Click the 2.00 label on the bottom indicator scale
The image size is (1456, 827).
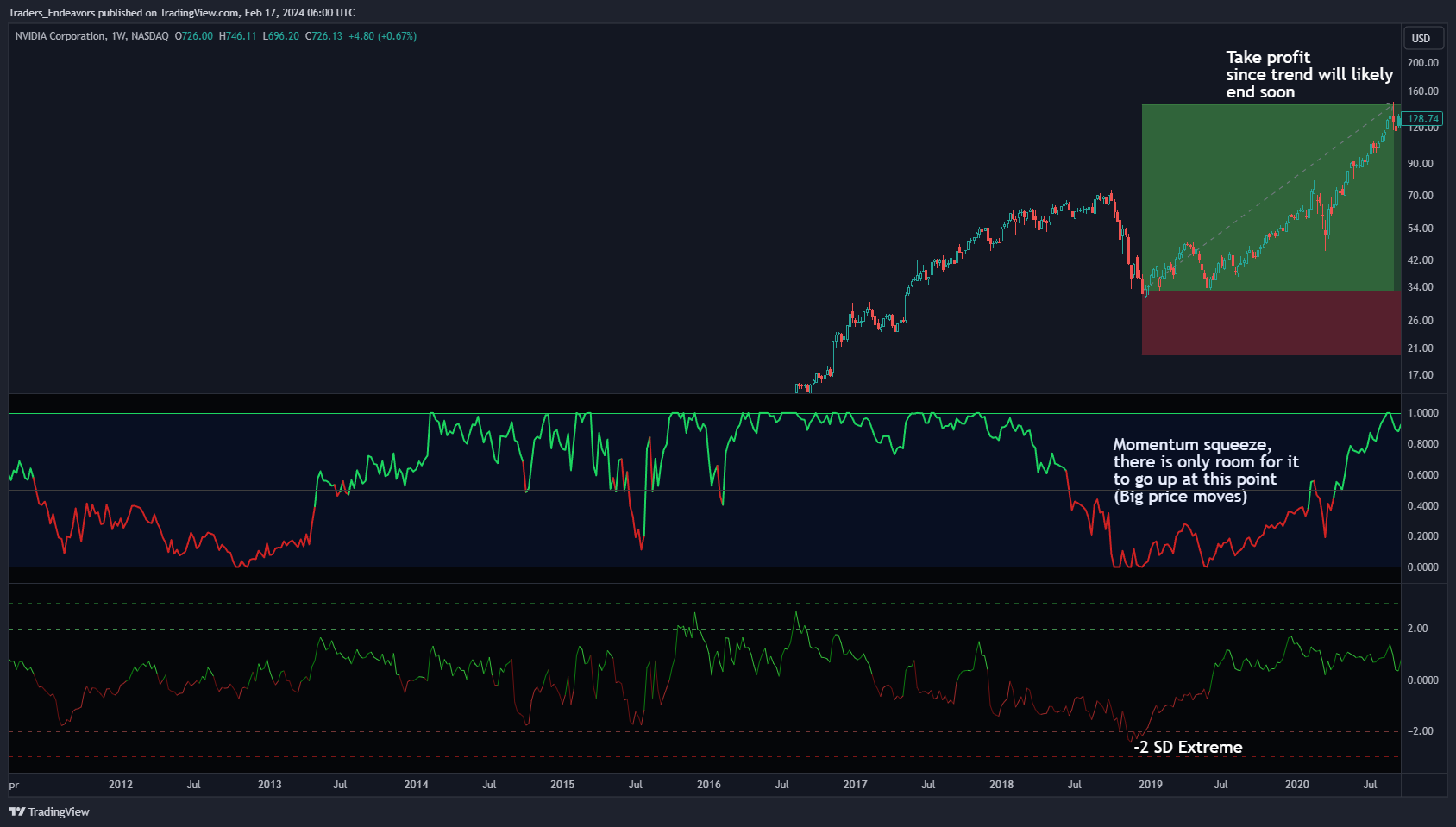coord(1418,629)
